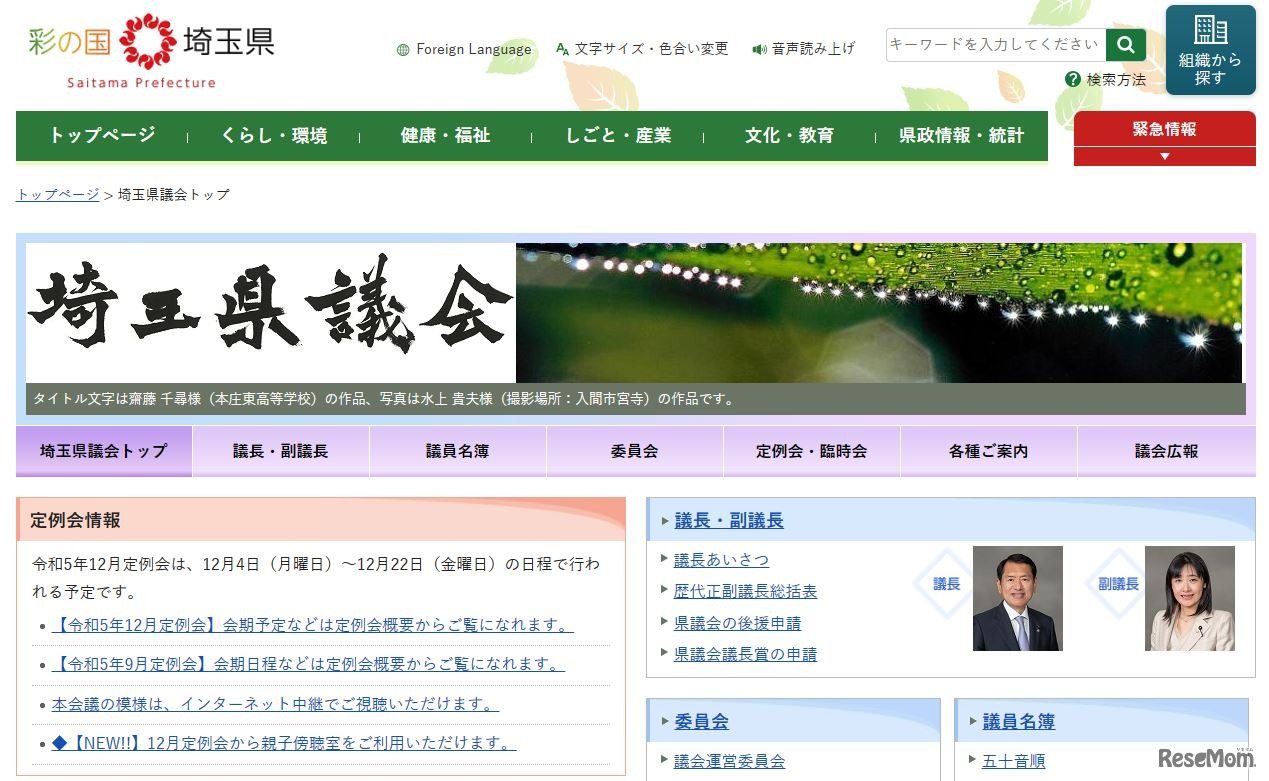Click the 議長 portrait photo
Image resolution: width=1269 pixels, height=781 pixels.
(x=1018, y=598)
